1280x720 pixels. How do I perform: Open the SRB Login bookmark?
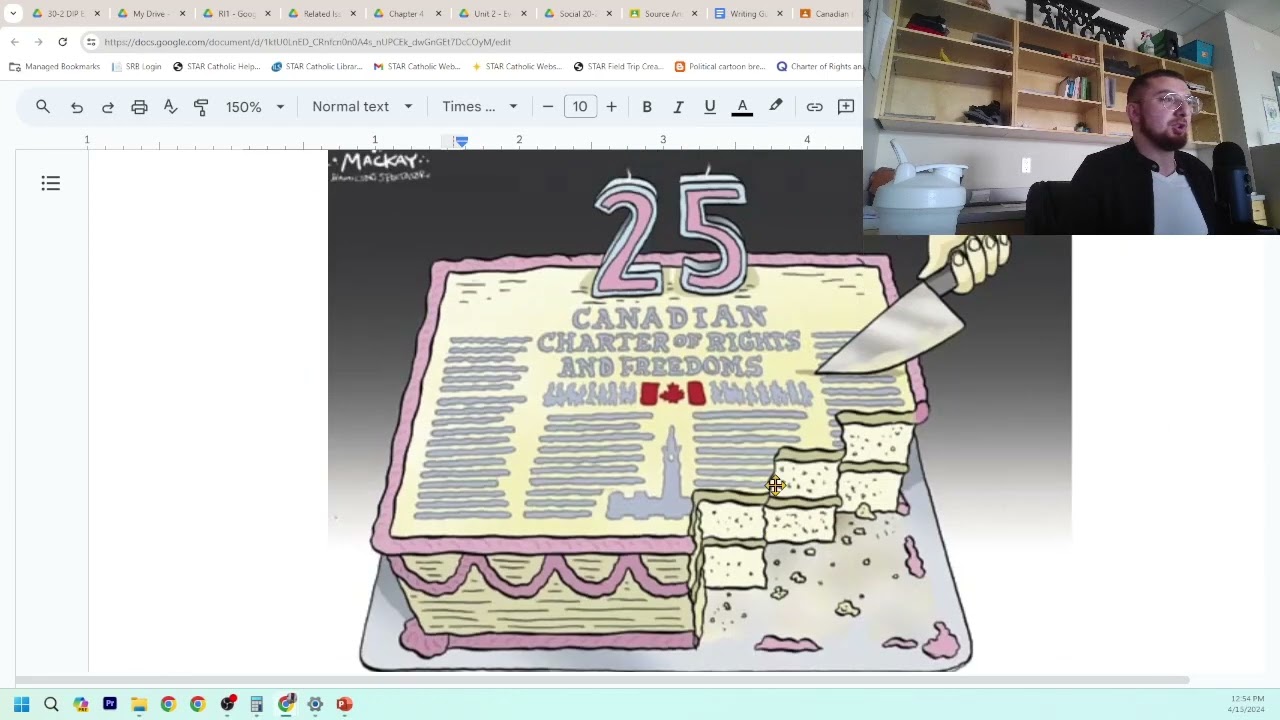tap(137, 67)
